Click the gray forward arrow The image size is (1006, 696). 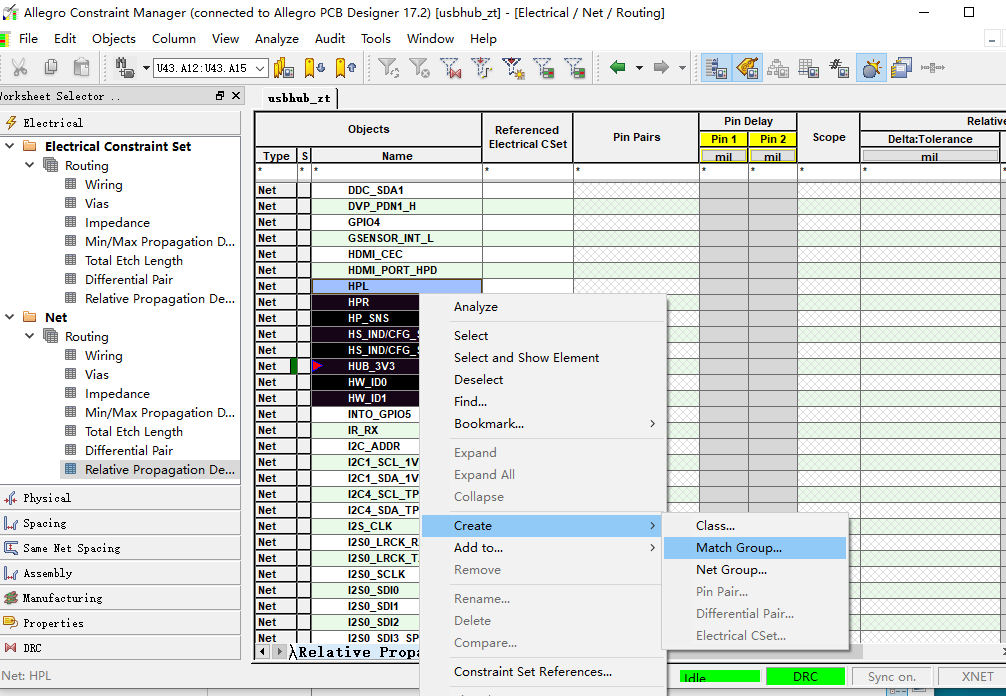(x=661, y=67)
